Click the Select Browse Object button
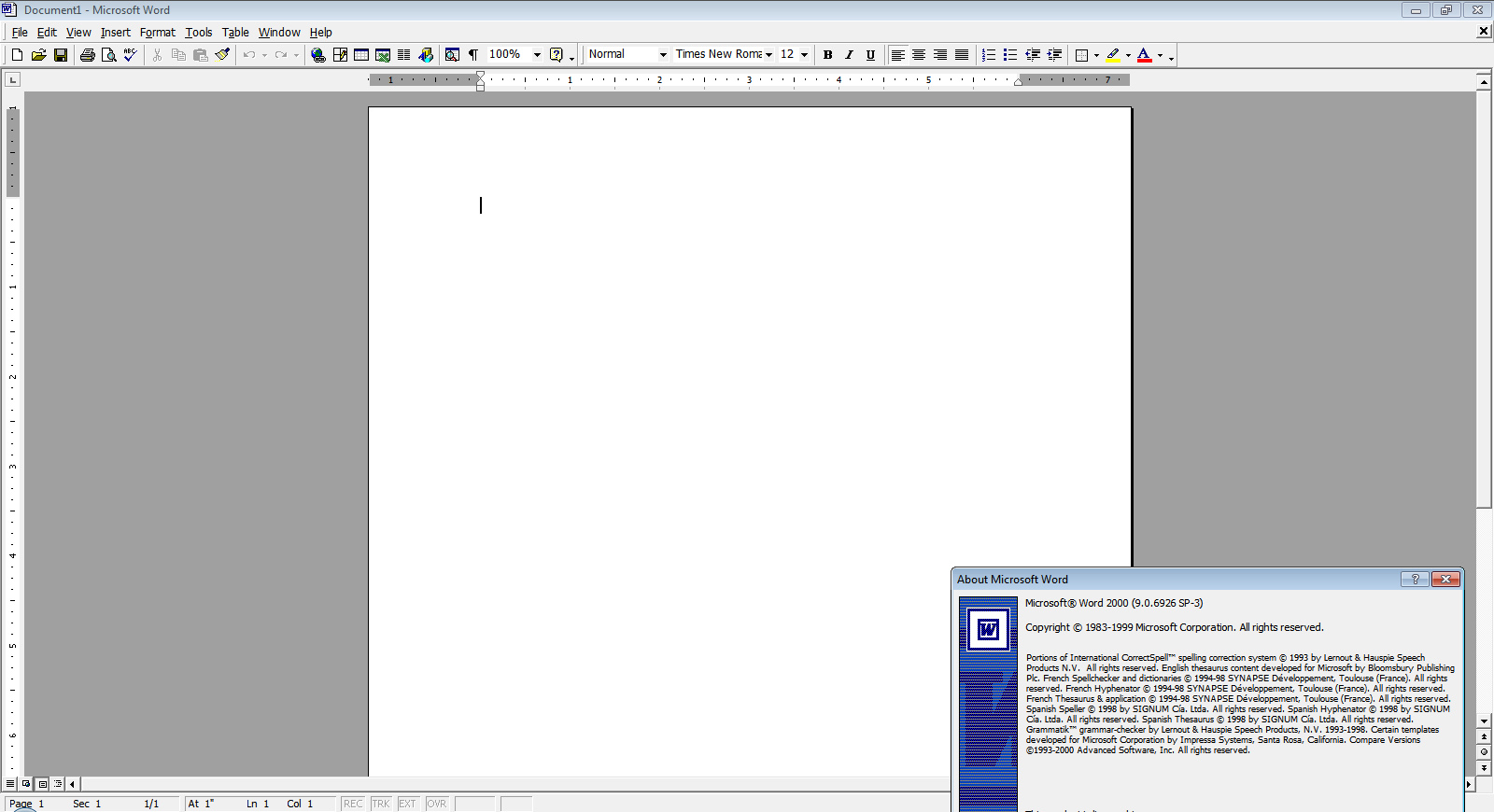Screen dimensions: 1494x812 (1484, 751)
